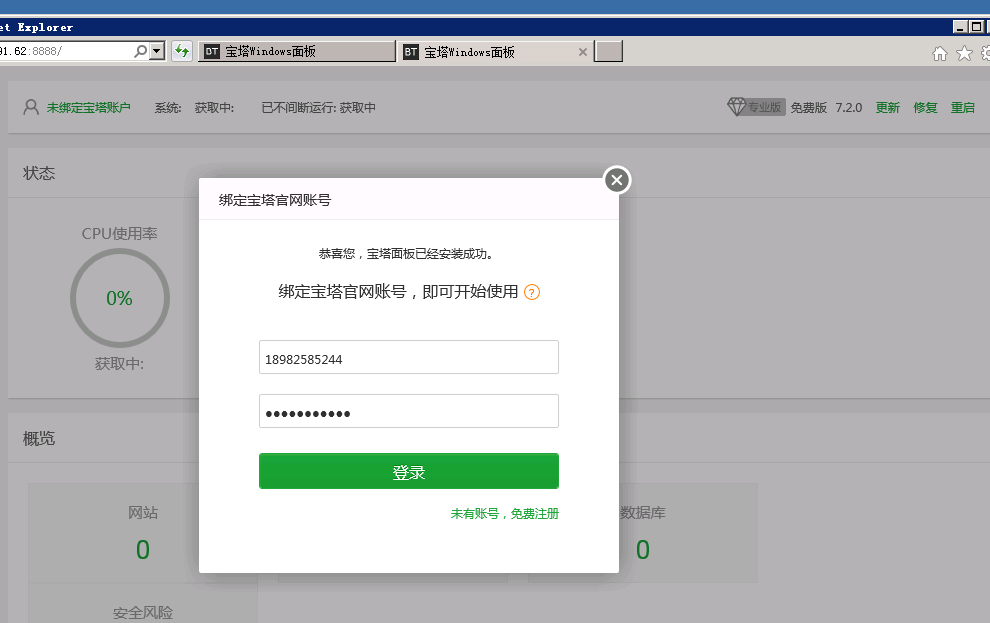Click the search magnifier in address bar
This screenshot has width=990, height=623.
140,51
